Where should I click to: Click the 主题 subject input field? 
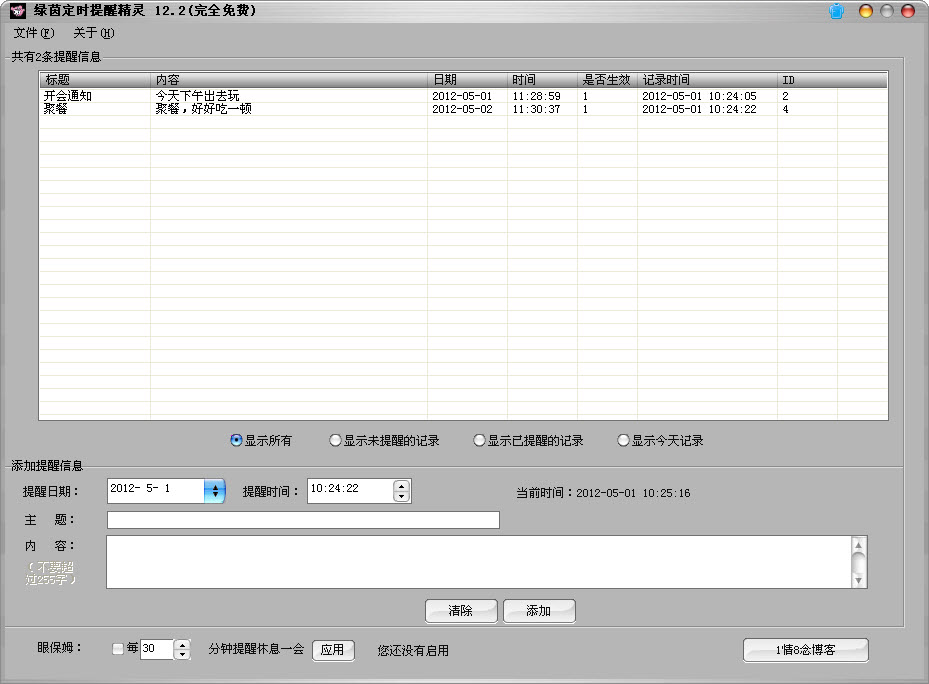click(x=302, y=520)
